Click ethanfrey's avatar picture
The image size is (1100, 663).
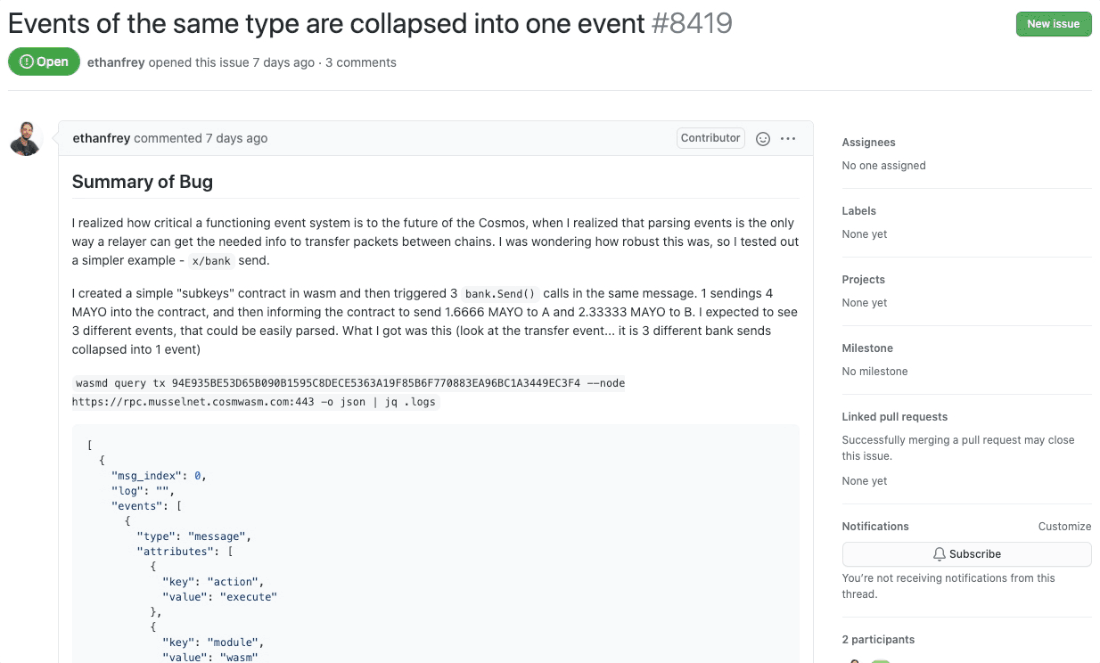coord(26,139)
